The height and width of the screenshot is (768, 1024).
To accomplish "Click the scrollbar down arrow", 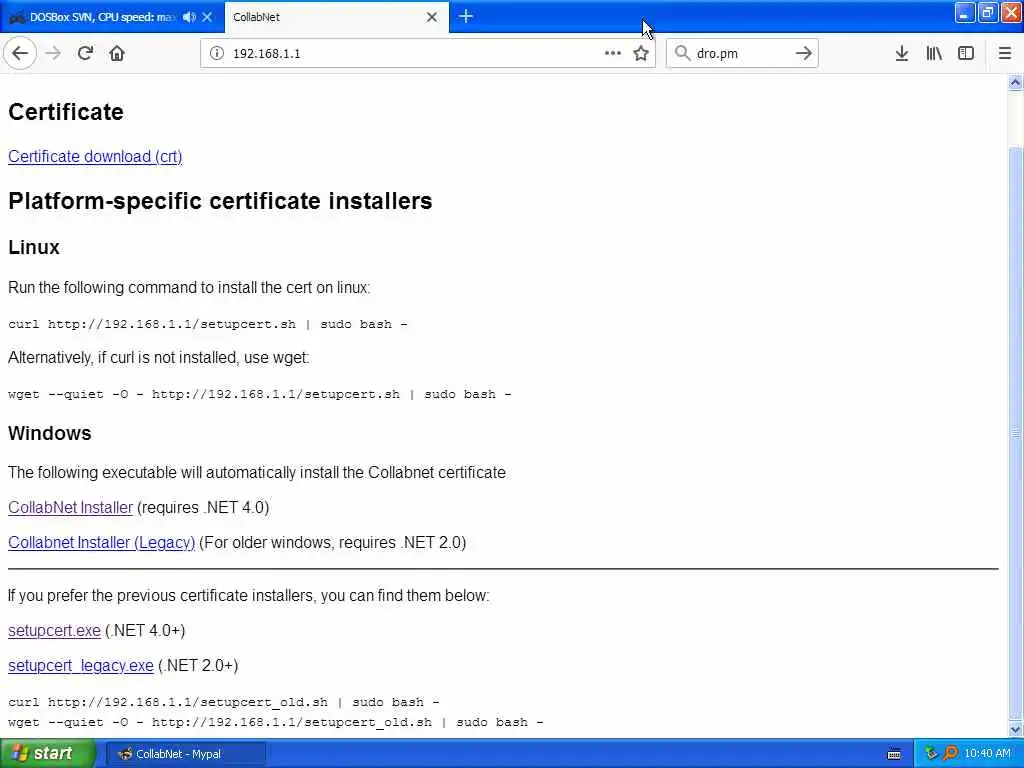I will (x=1016, y=729).
